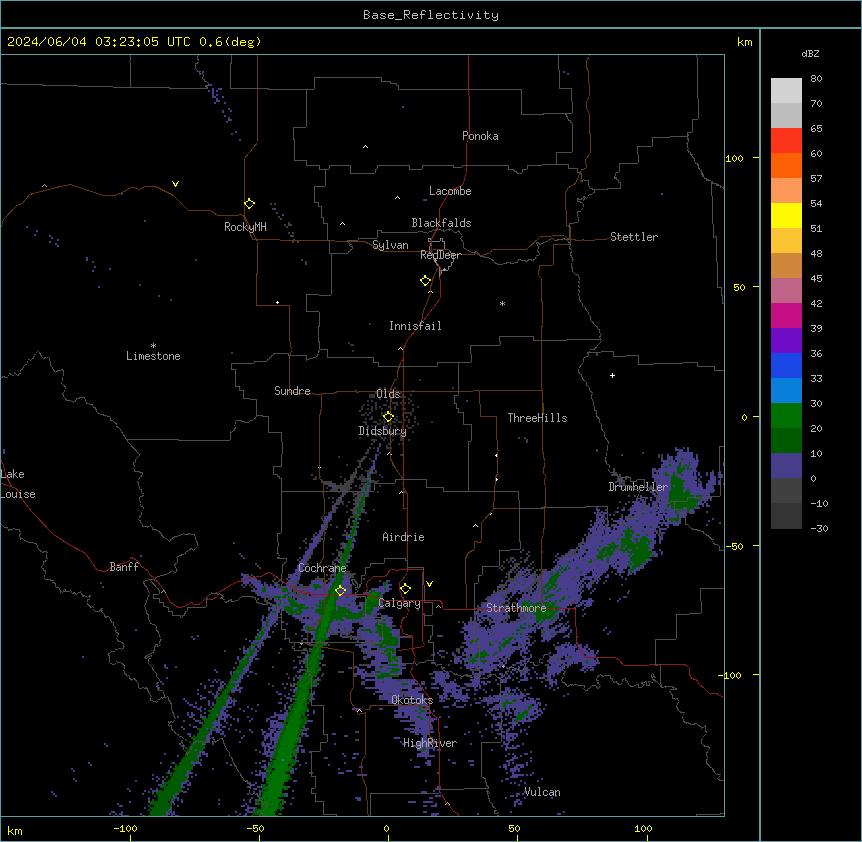The height and width of the screenshot is (842, 862).
Task: Click the yellow marker below Cochrane
Action: (340, 590)
